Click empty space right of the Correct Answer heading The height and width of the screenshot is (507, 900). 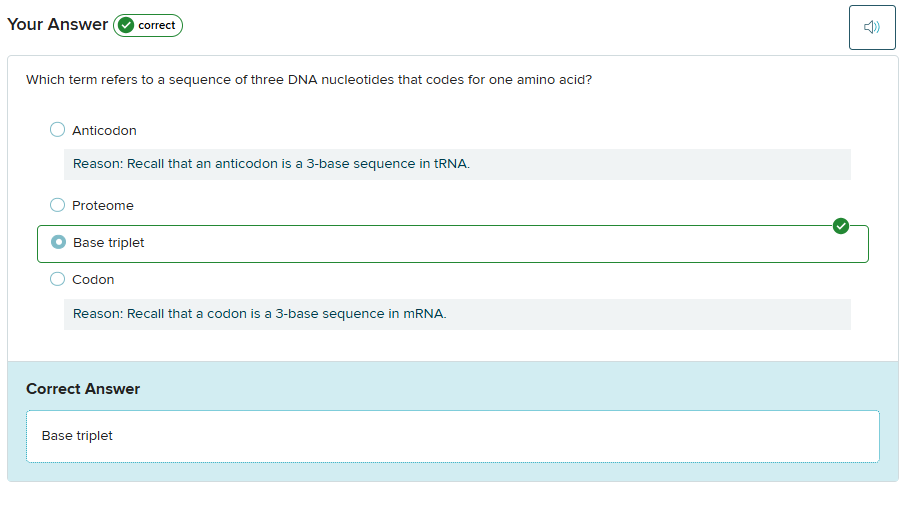pos(500,389)
